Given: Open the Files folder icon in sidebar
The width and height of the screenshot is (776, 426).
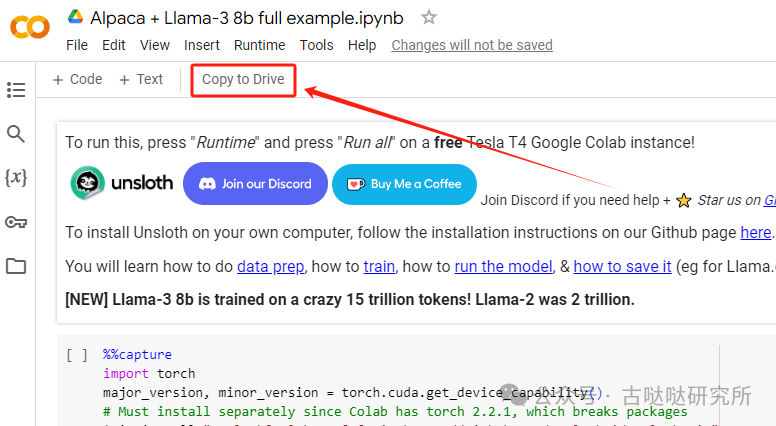Looking at the screenshot, I should (16, 266).
